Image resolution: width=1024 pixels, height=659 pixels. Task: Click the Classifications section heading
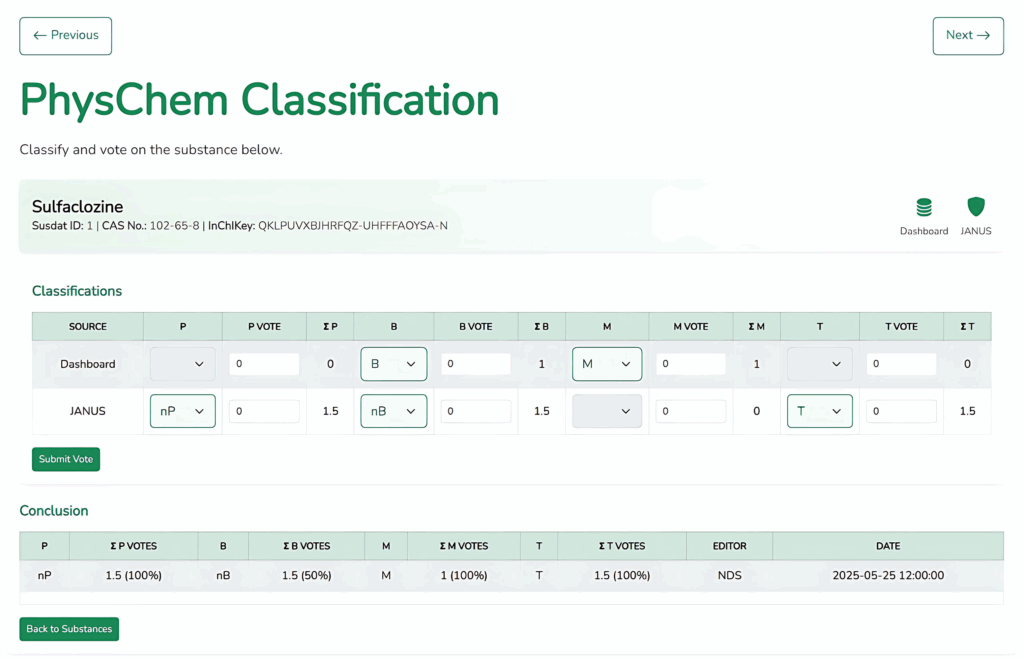click(77, 291)
